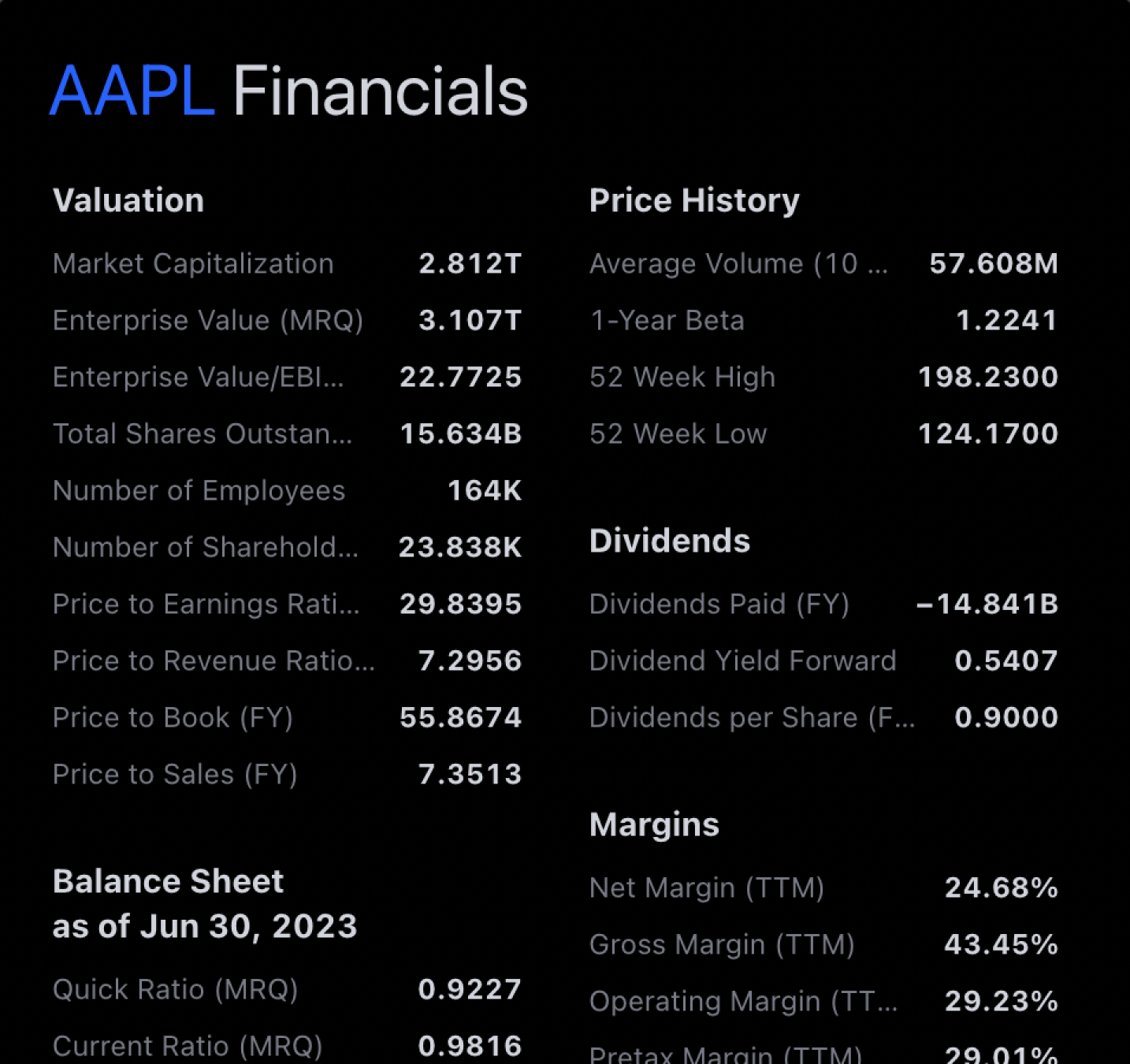Screen dimensions: 1130x1064
Task: Click the truncated Enterprise Value/EBI... label
Action: pyautogui.click(x=198, y=378)
